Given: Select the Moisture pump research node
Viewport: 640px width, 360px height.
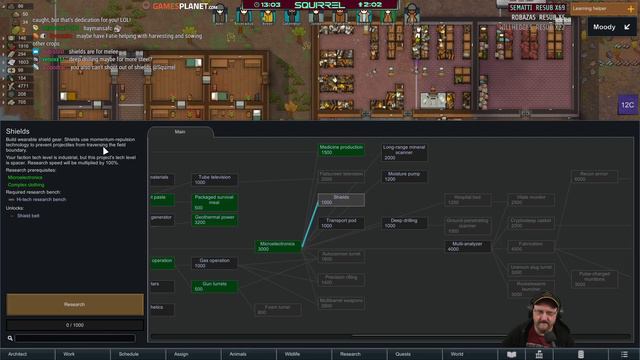Looking at the screenshot, I should coord(404,176).
